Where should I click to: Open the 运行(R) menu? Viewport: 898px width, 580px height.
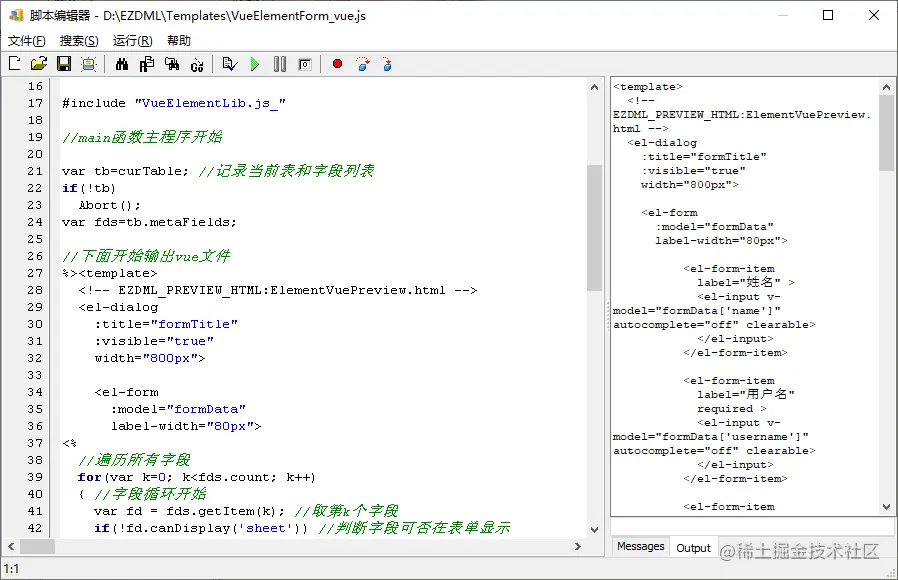[132, 41]
